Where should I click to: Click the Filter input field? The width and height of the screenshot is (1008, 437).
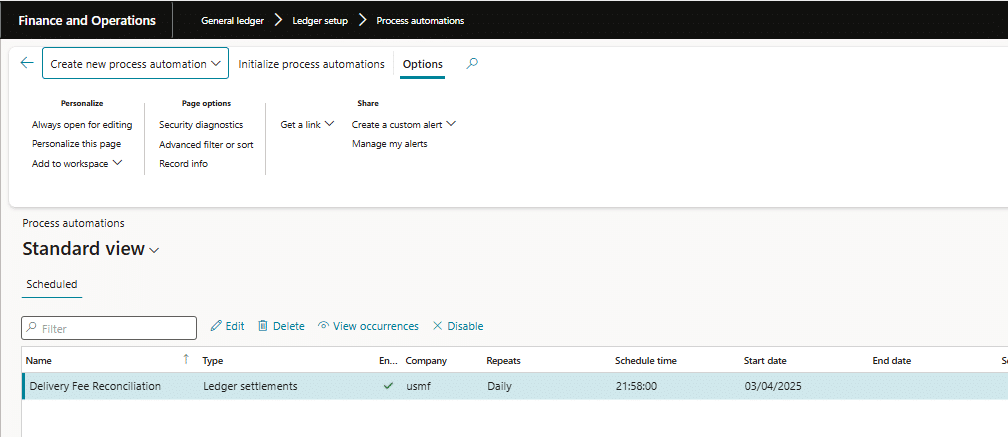click(x=109, y=328)
